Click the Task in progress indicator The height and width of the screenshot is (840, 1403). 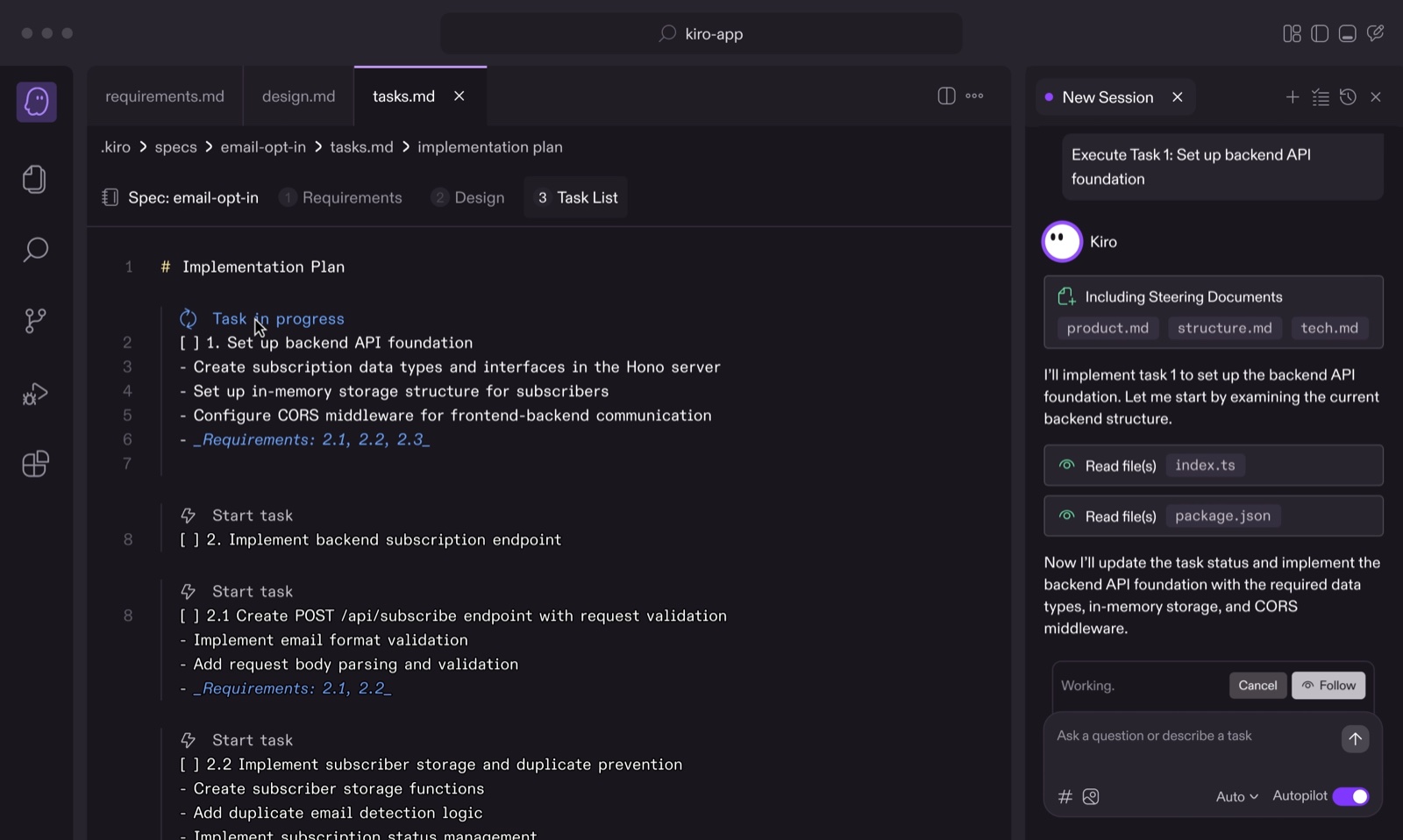point(262,318)
